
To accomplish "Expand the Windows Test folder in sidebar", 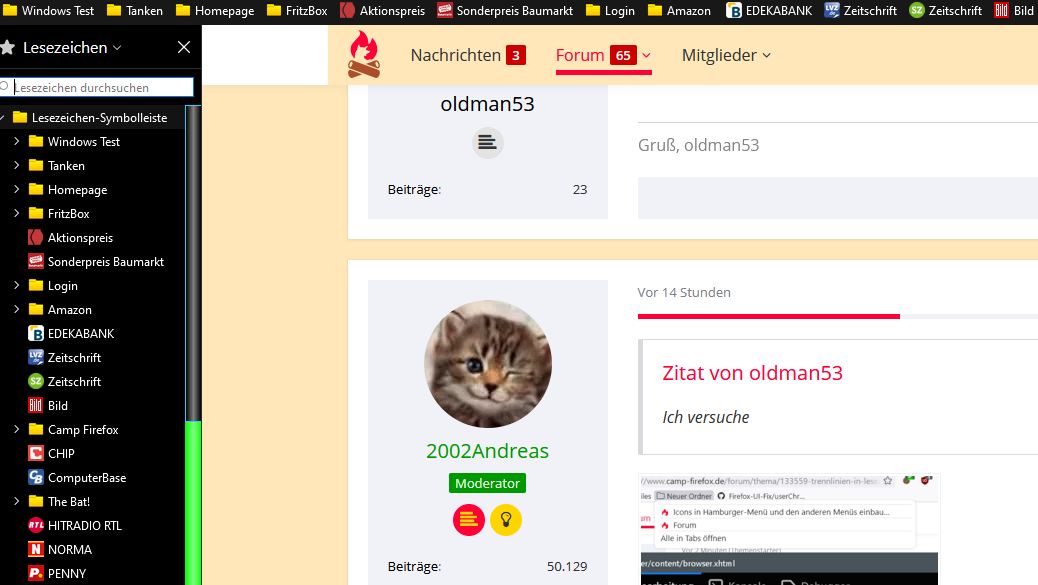I will (17, 141).
